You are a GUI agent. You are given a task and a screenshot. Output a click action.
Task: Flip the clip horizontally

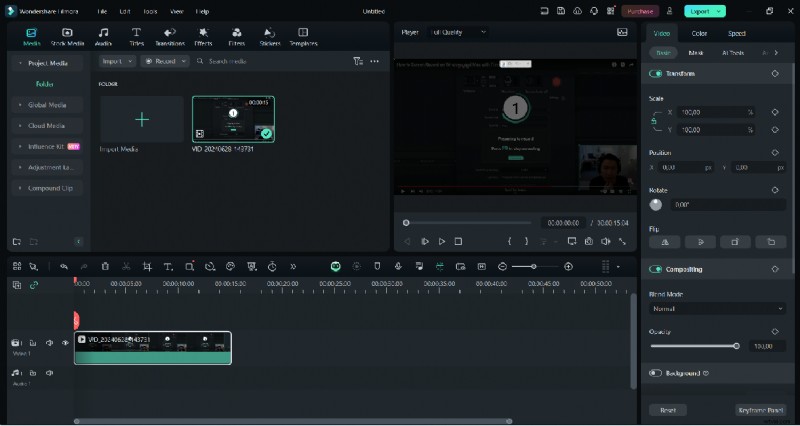[664, 241]
